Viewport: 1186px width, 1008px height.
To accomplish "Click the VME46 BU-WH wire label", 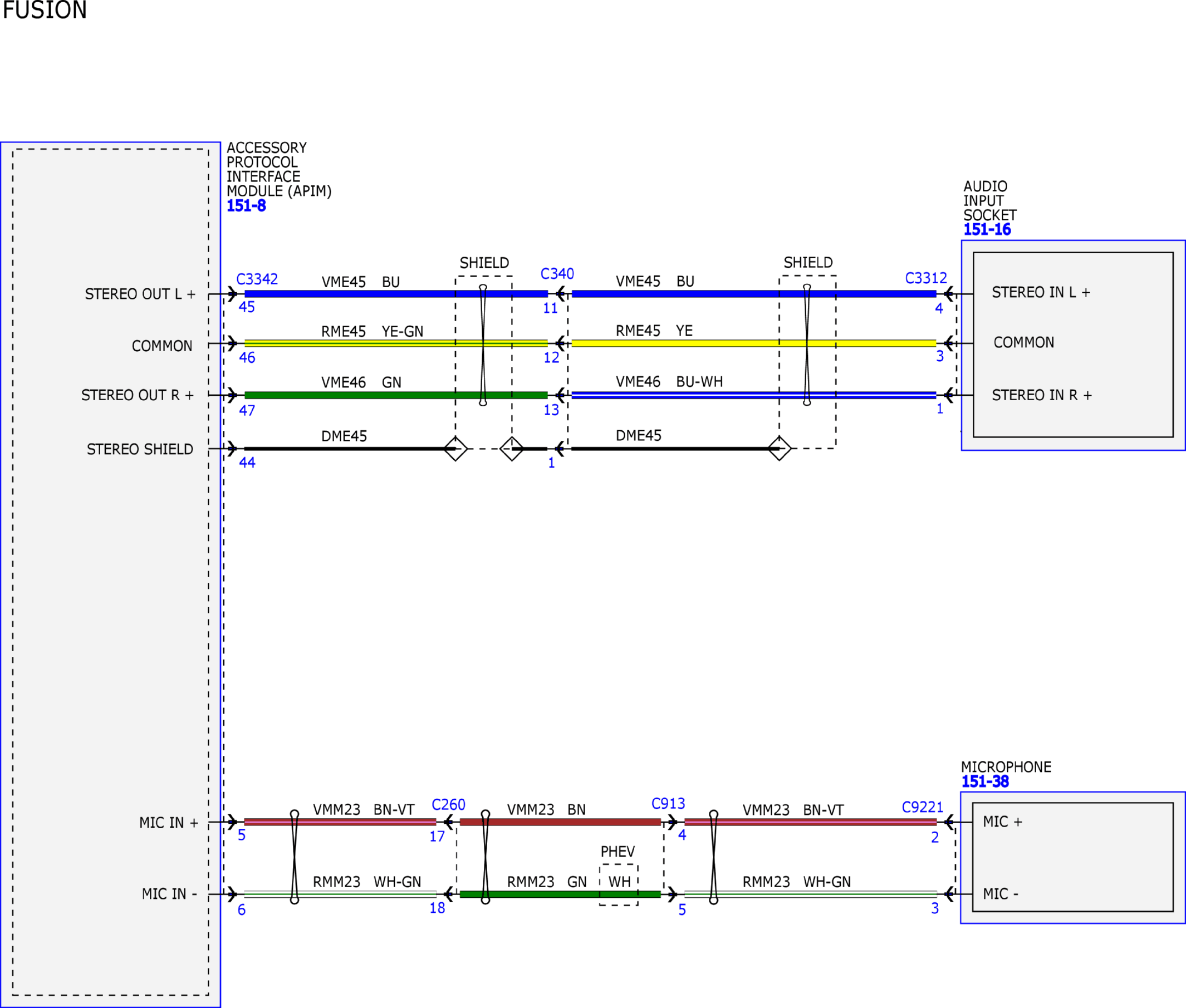I will point(669,382).
